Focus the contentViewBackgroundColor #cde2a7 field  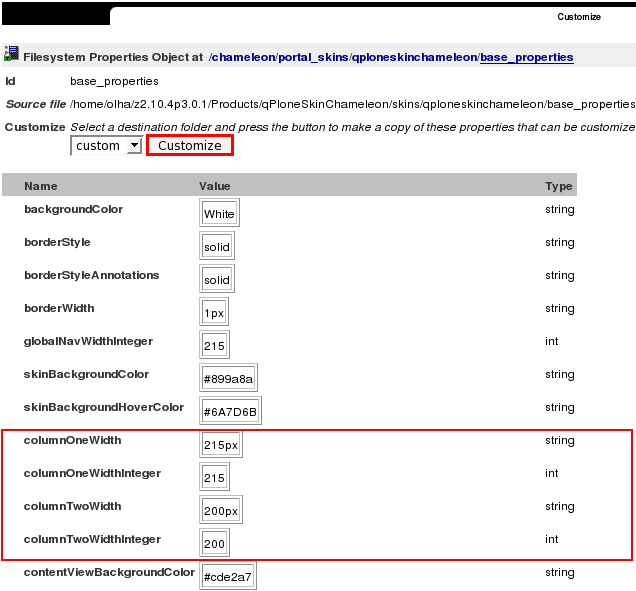[x=228, y=577]
